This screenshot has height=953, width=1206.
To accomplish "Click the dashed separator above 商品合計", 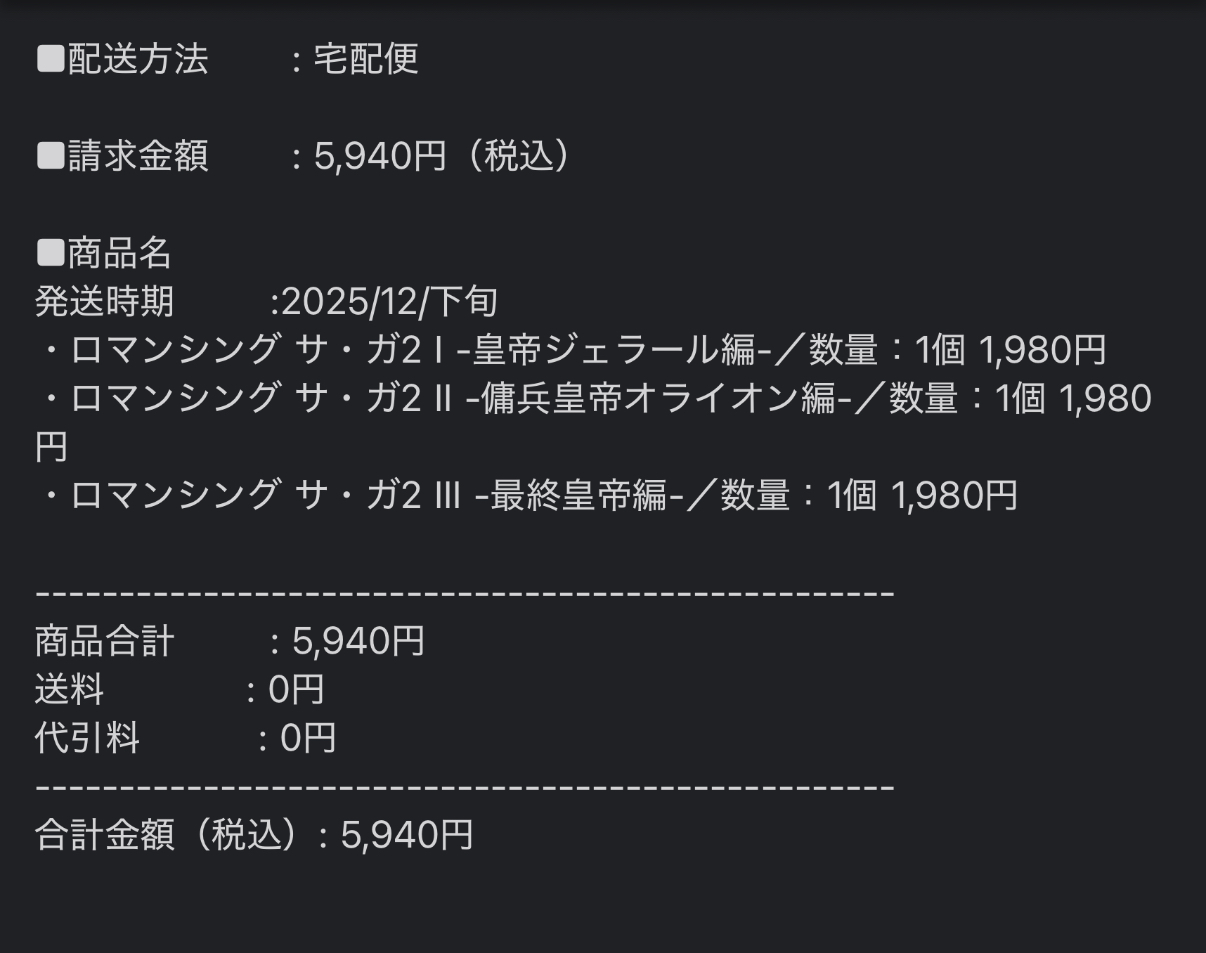I will click(x=464, y=594).
